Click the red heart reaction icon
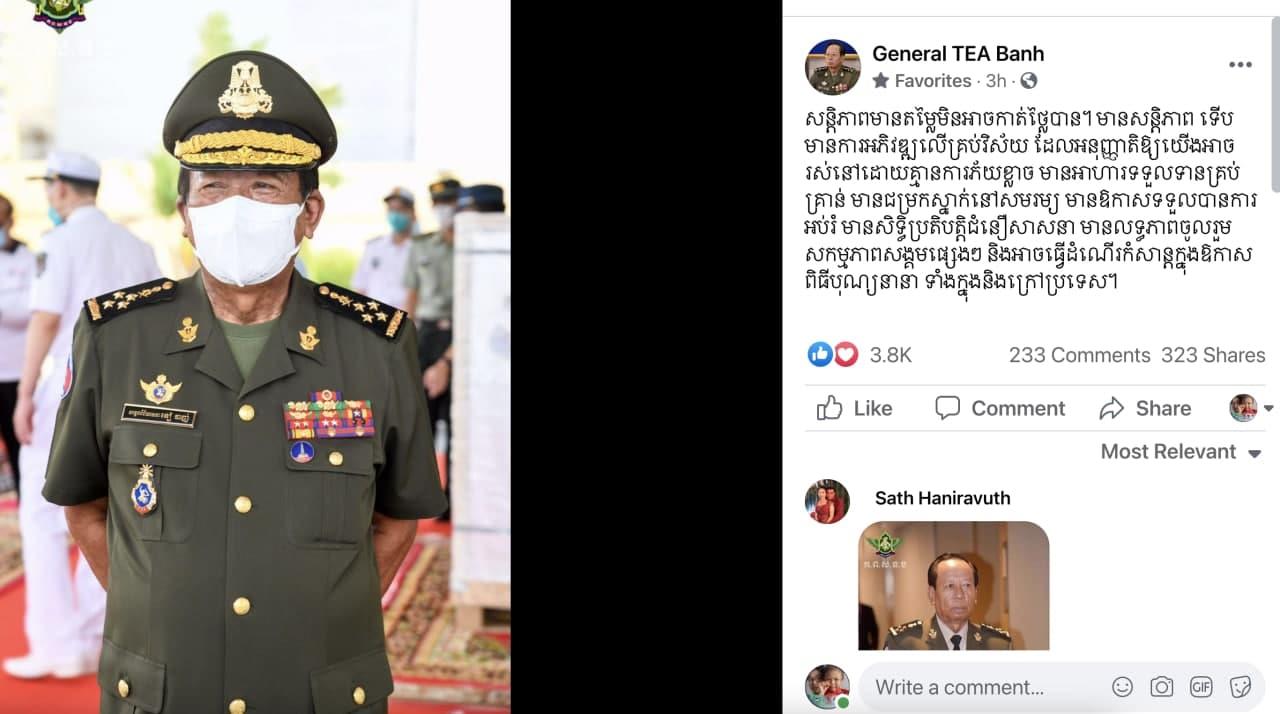This screenshot has width=1280, height=714. (846, 354)
